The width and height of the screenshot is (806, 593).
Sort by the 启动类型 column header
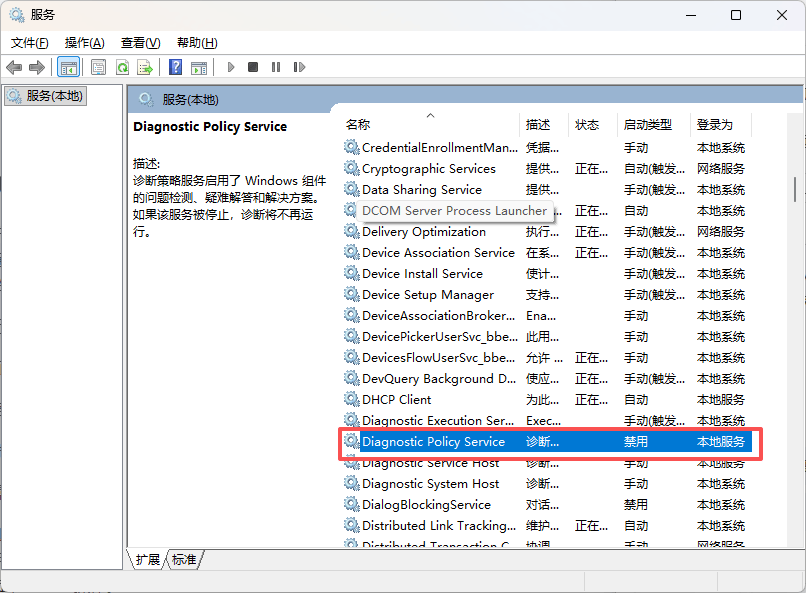[654, 125]
